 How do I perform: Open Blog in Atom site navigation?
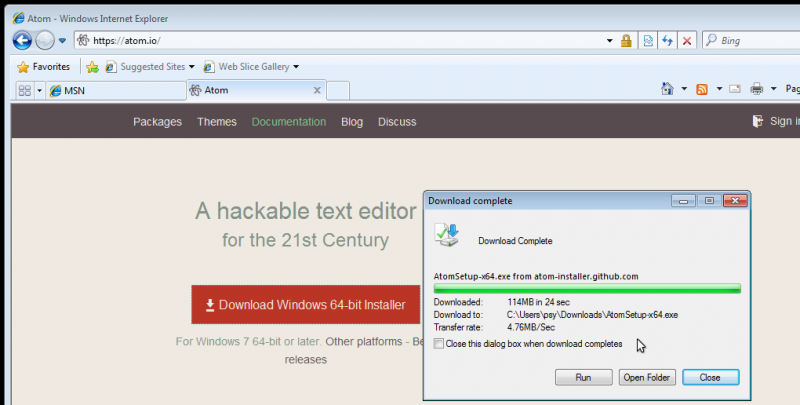point(352,122)
